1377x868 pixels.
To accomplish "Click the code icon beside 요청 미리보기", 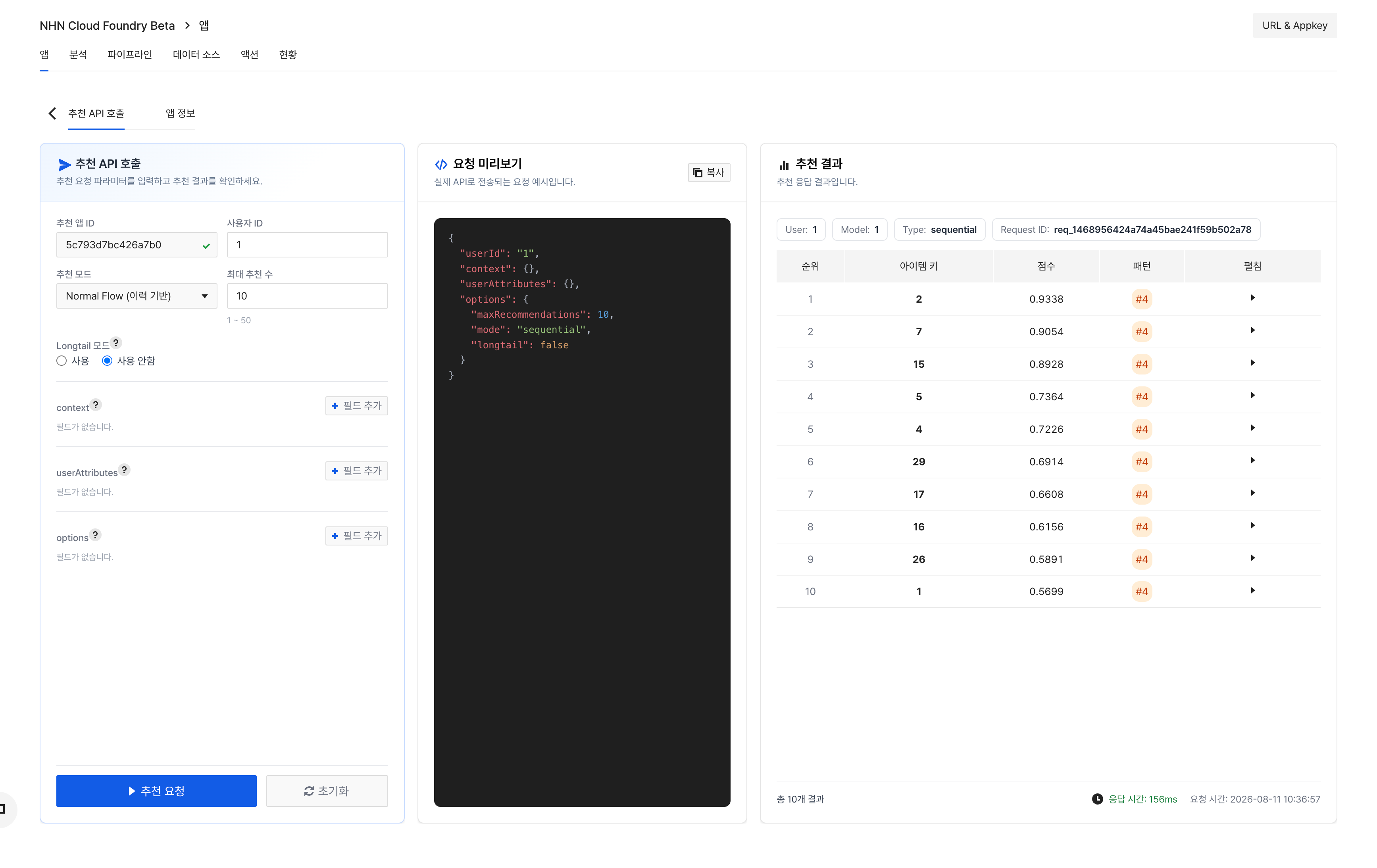I will coord(441,165).
